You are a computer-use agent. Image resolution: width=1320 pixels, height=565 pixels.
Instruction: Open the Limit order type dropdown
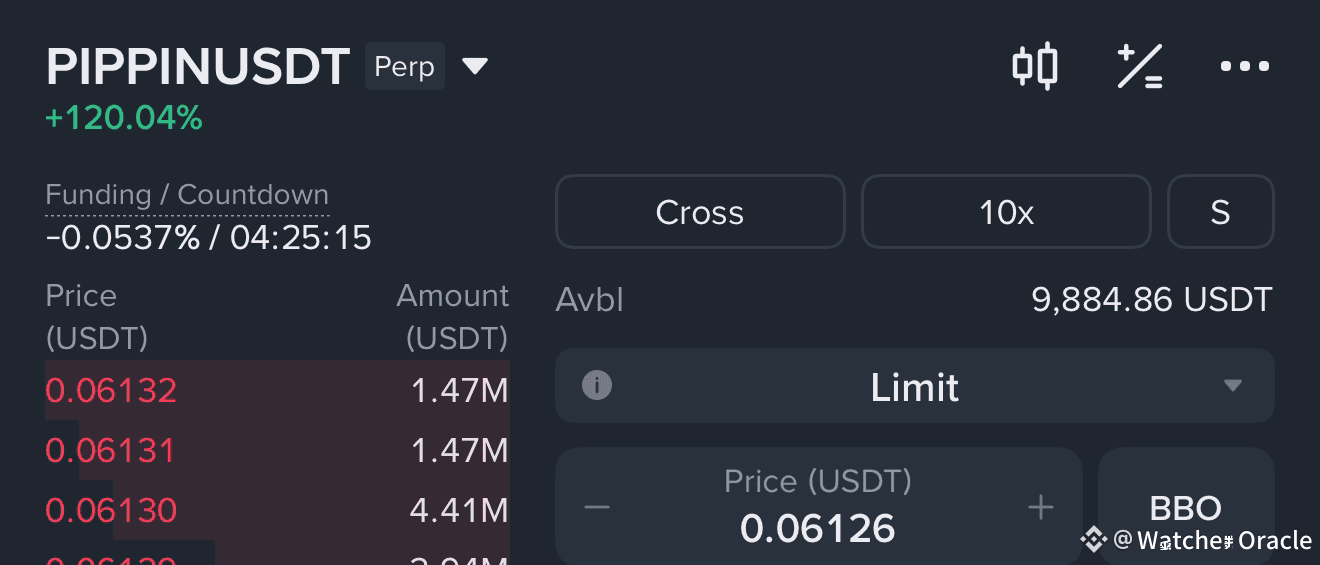[x=915, y=386]
